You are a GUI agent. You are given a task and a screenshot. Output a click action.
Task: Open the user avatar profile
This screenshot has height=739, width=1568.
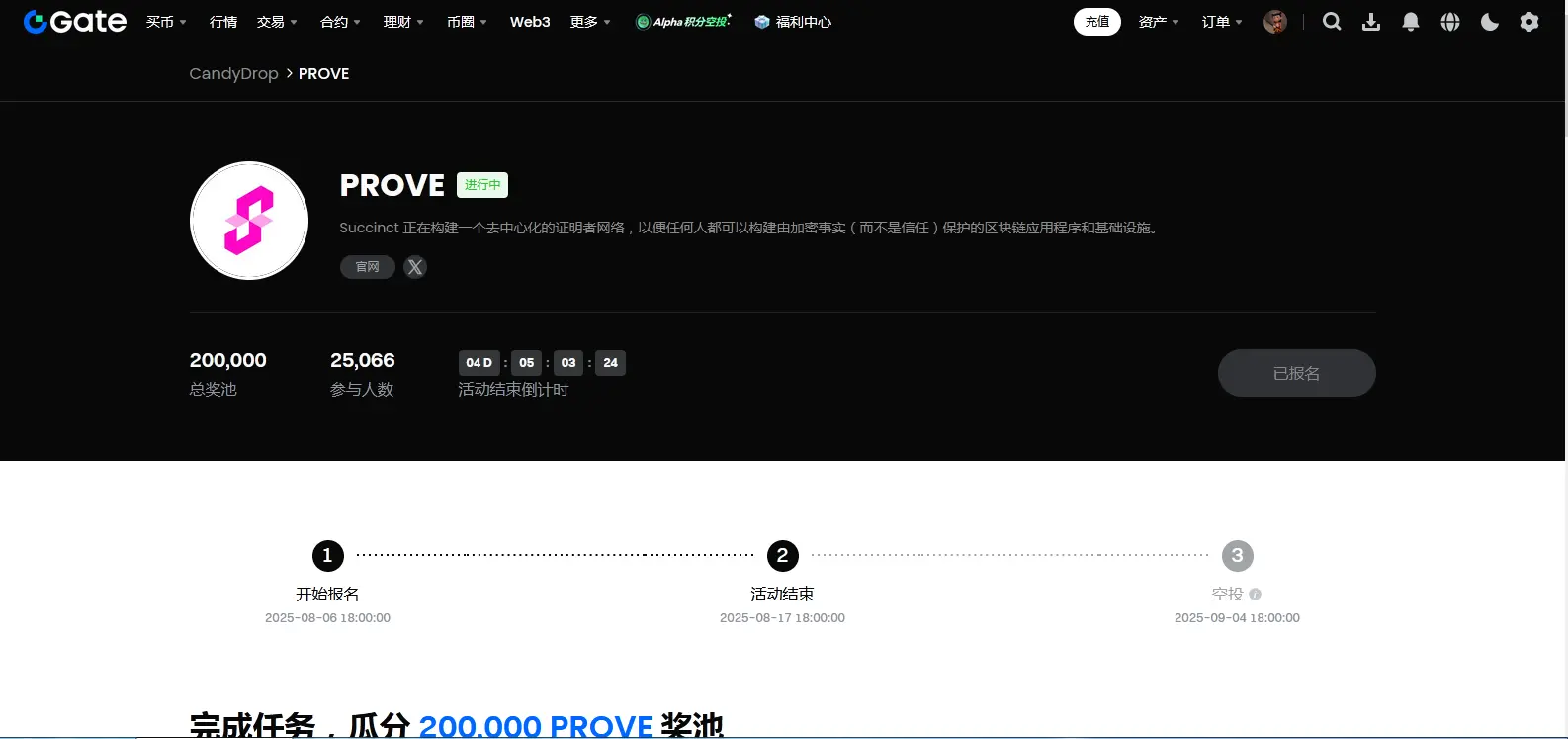[1275, 22]
